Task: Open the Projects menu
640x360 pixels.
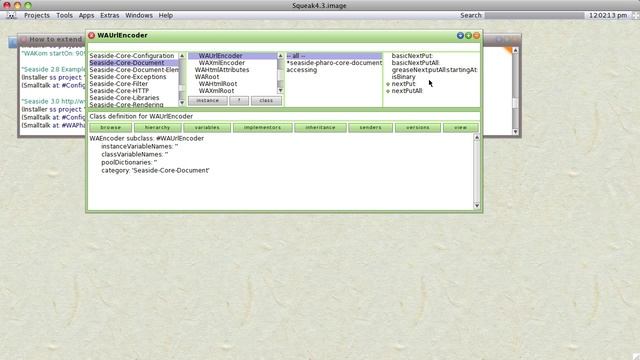Action: [37, 15]
